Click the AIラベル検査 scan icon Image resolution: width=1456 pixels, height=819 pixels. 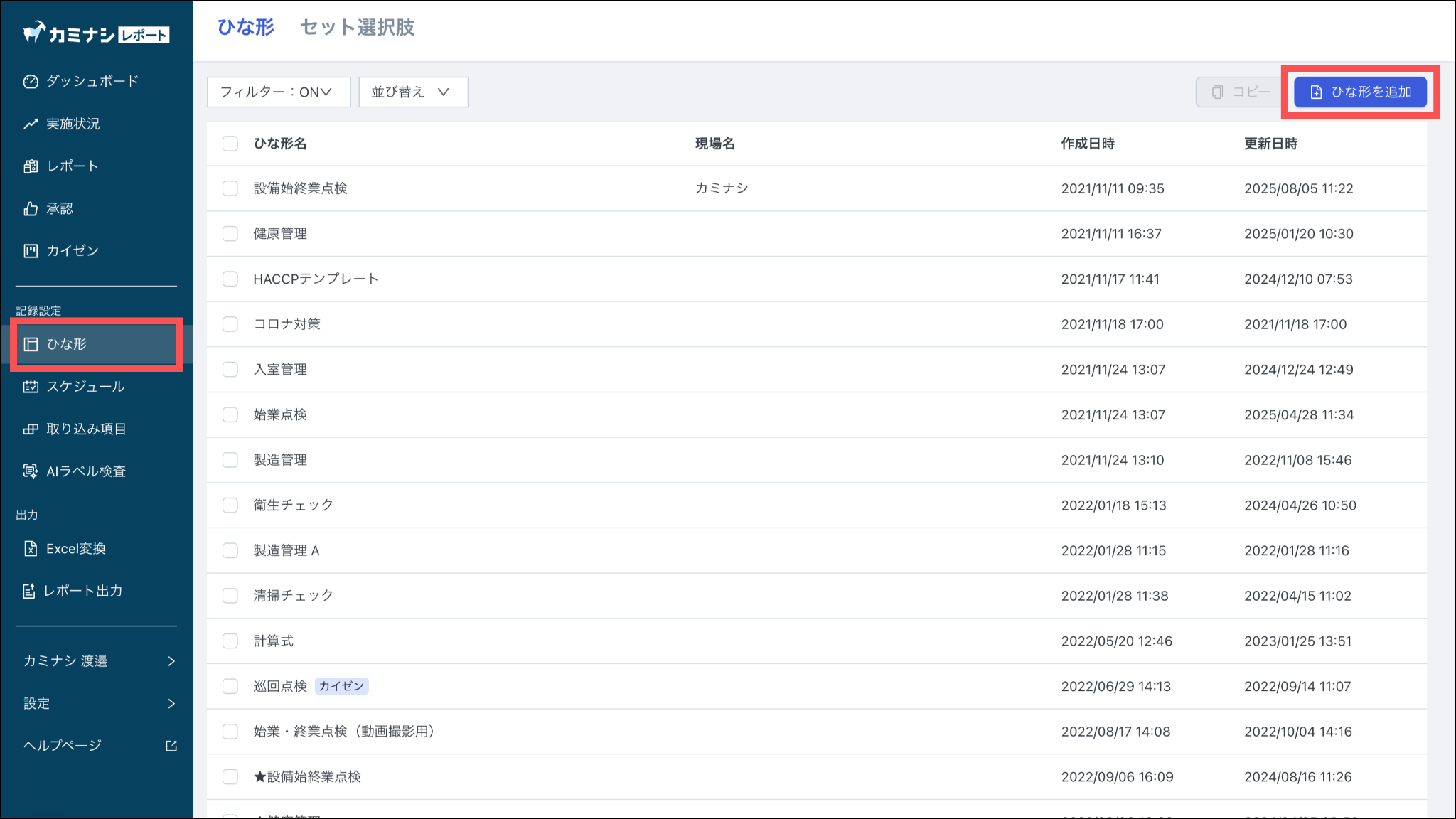(x=30, y=471)
